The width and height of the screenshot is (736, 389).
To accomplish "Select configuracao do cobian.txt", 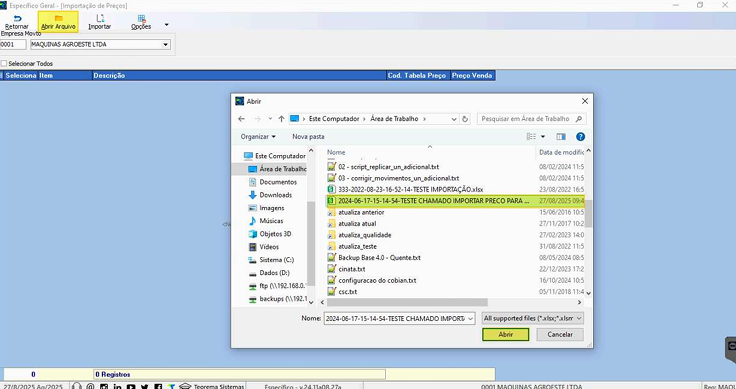I will (x=372, y=280).
